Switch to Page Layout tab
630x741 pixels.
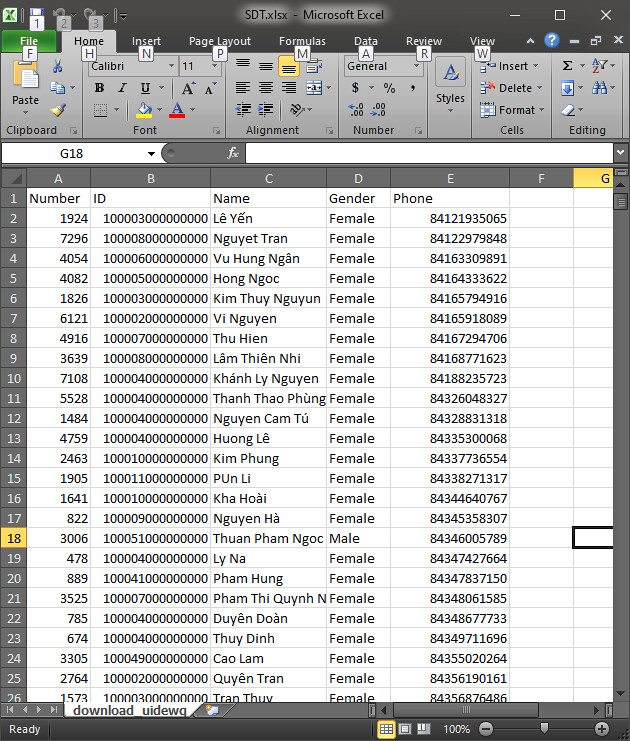(220, 42)
